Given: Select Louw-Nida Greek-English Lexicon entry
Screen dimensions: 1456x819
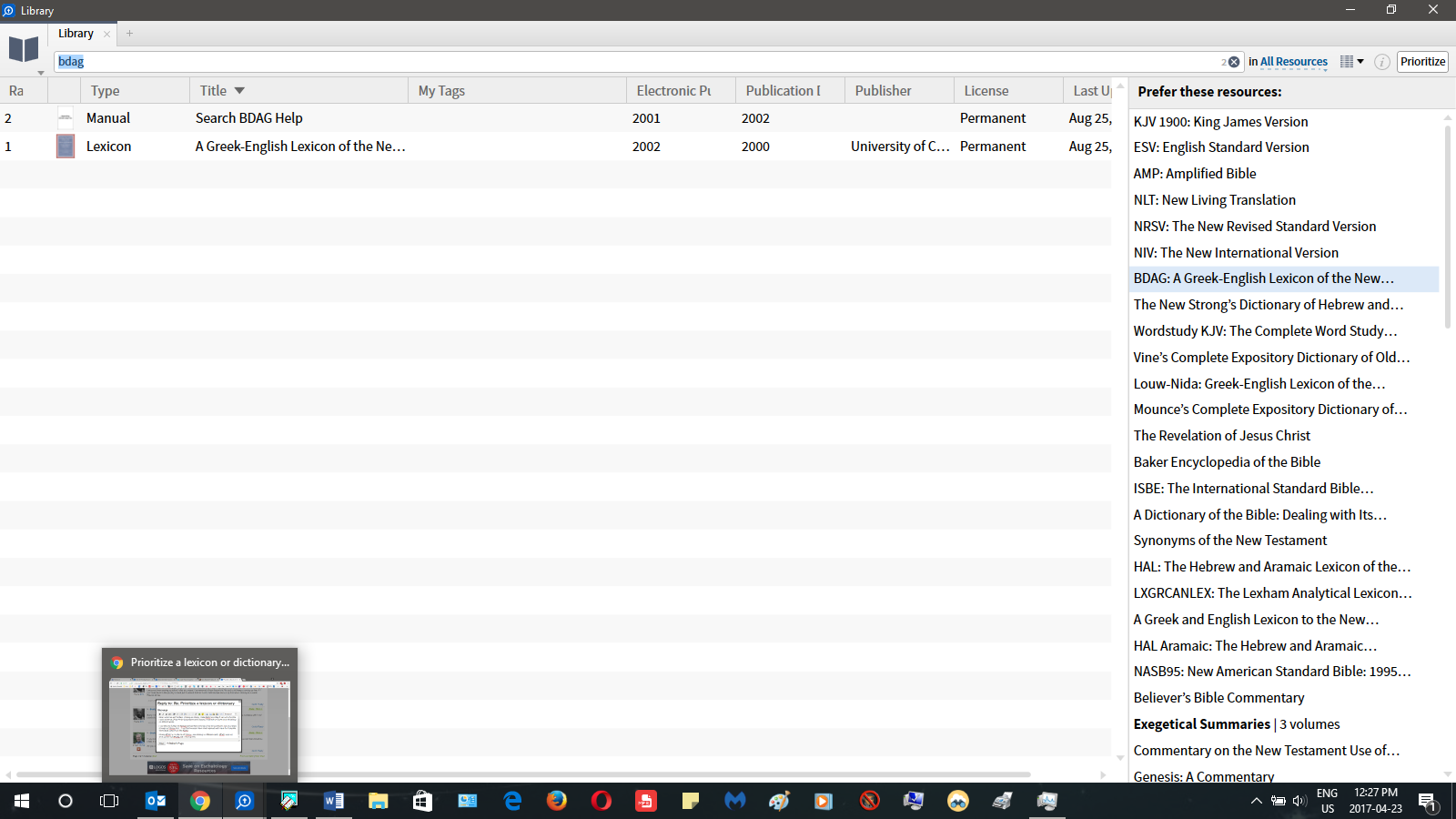Looking at the screenshot, I should point(1259,384).
